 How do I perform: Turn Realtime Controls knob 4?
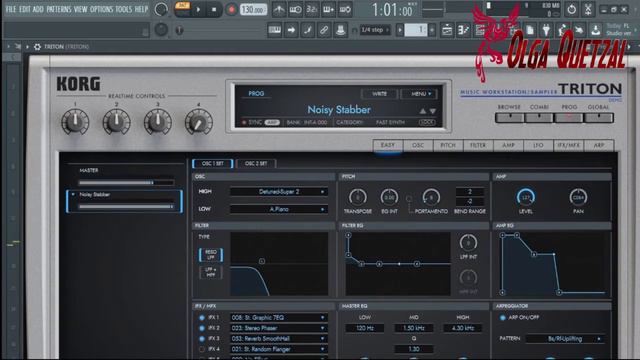tap(199, 122)
